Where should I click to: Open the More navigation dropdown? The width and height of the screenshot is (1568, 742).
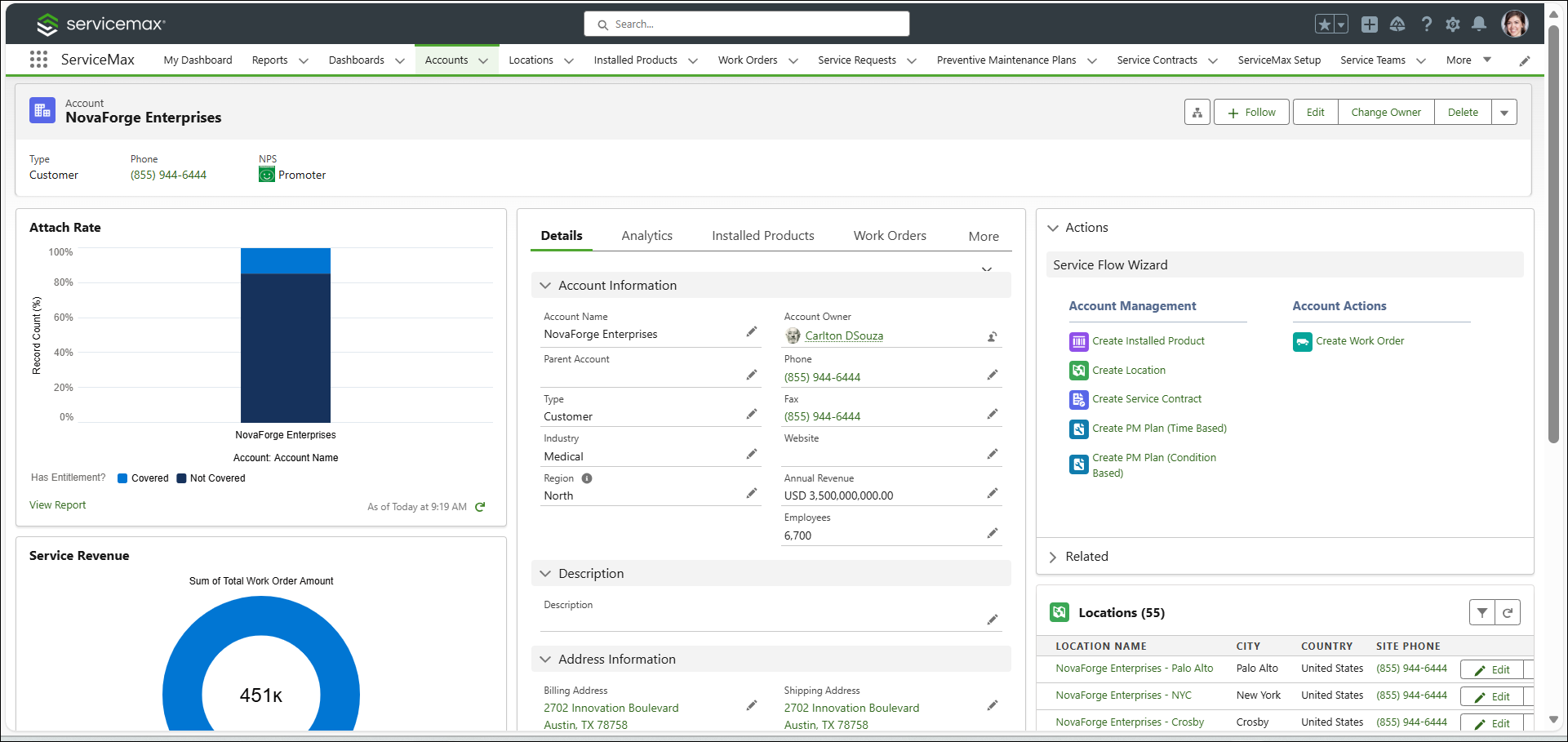pos(1468,60)
